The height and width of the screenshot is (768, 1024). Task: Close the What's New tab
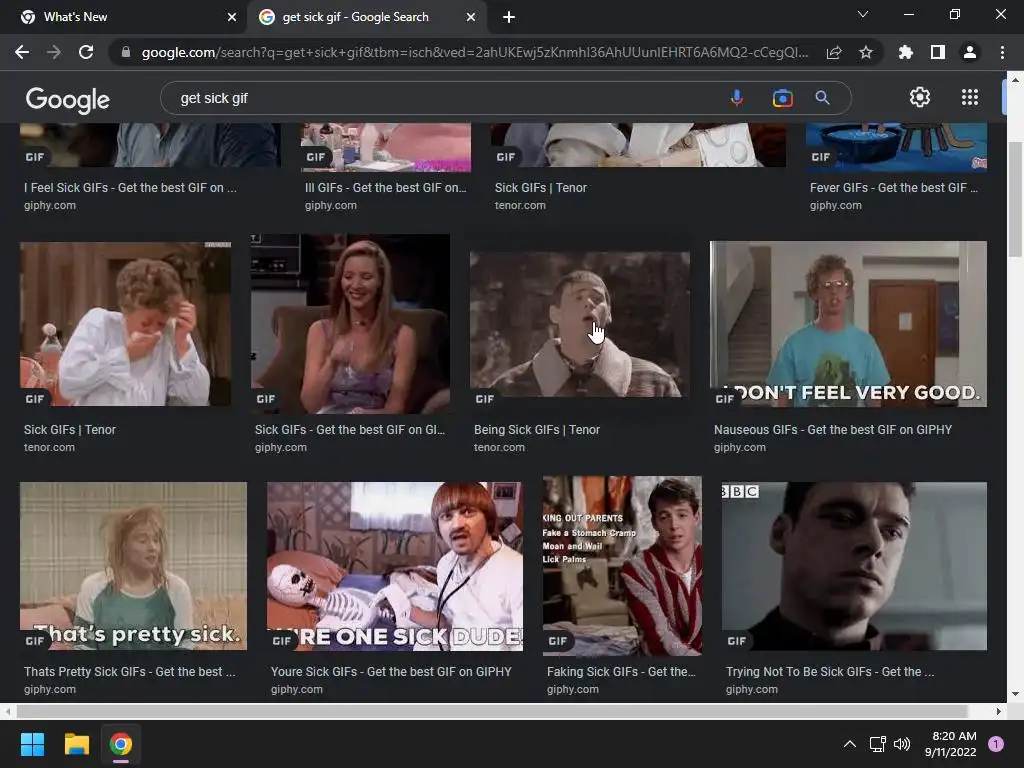[232, 17]
